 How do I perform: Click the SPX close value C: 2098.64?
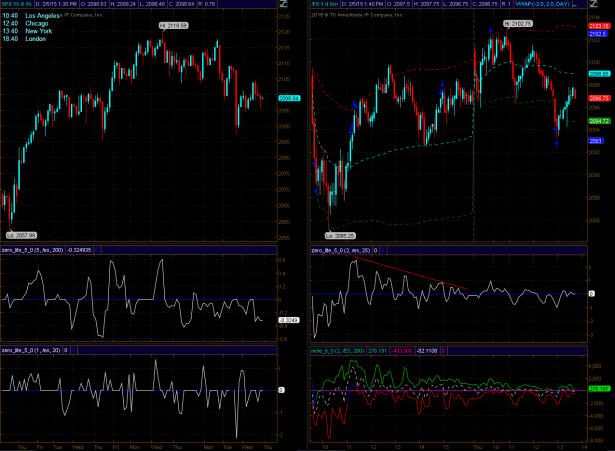pyautogui.click(x=182, y=4)
